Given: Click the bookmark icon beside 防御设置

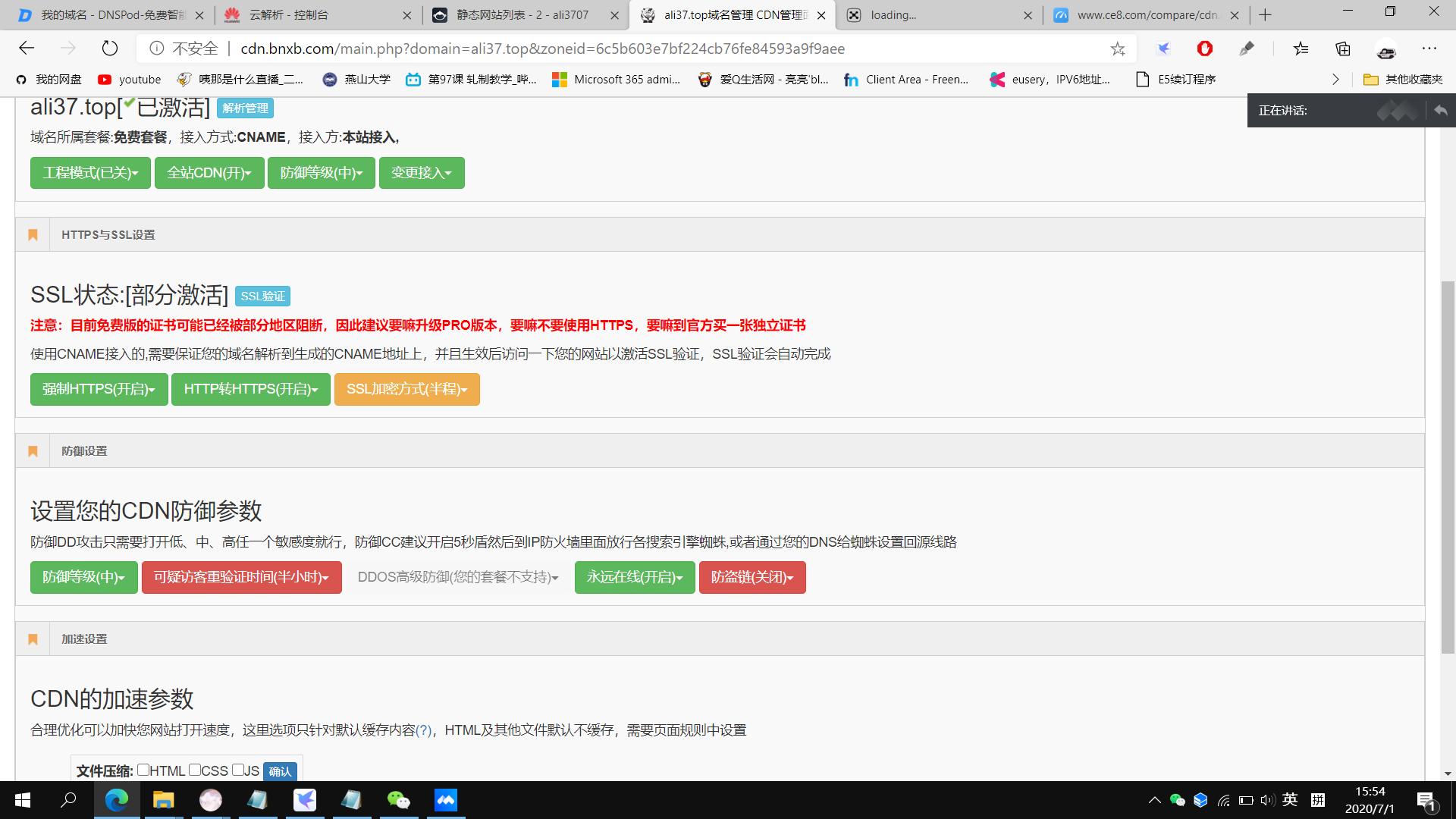Looking at the screenshot, I should coord(33,451).
